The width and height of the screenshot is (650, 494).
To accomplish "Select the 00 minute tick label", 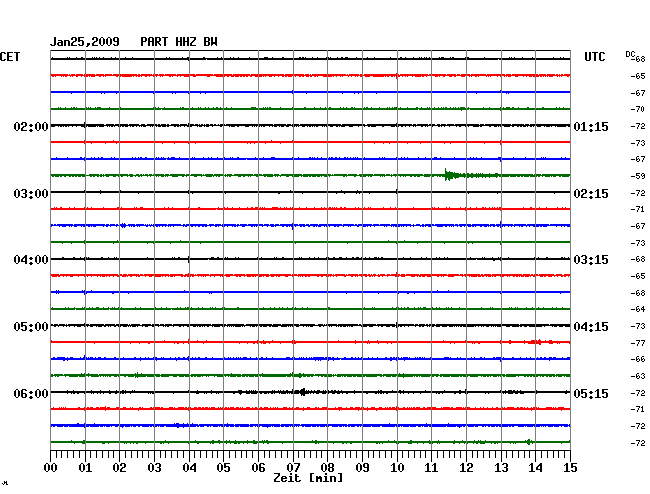I will tap(51, 467).
